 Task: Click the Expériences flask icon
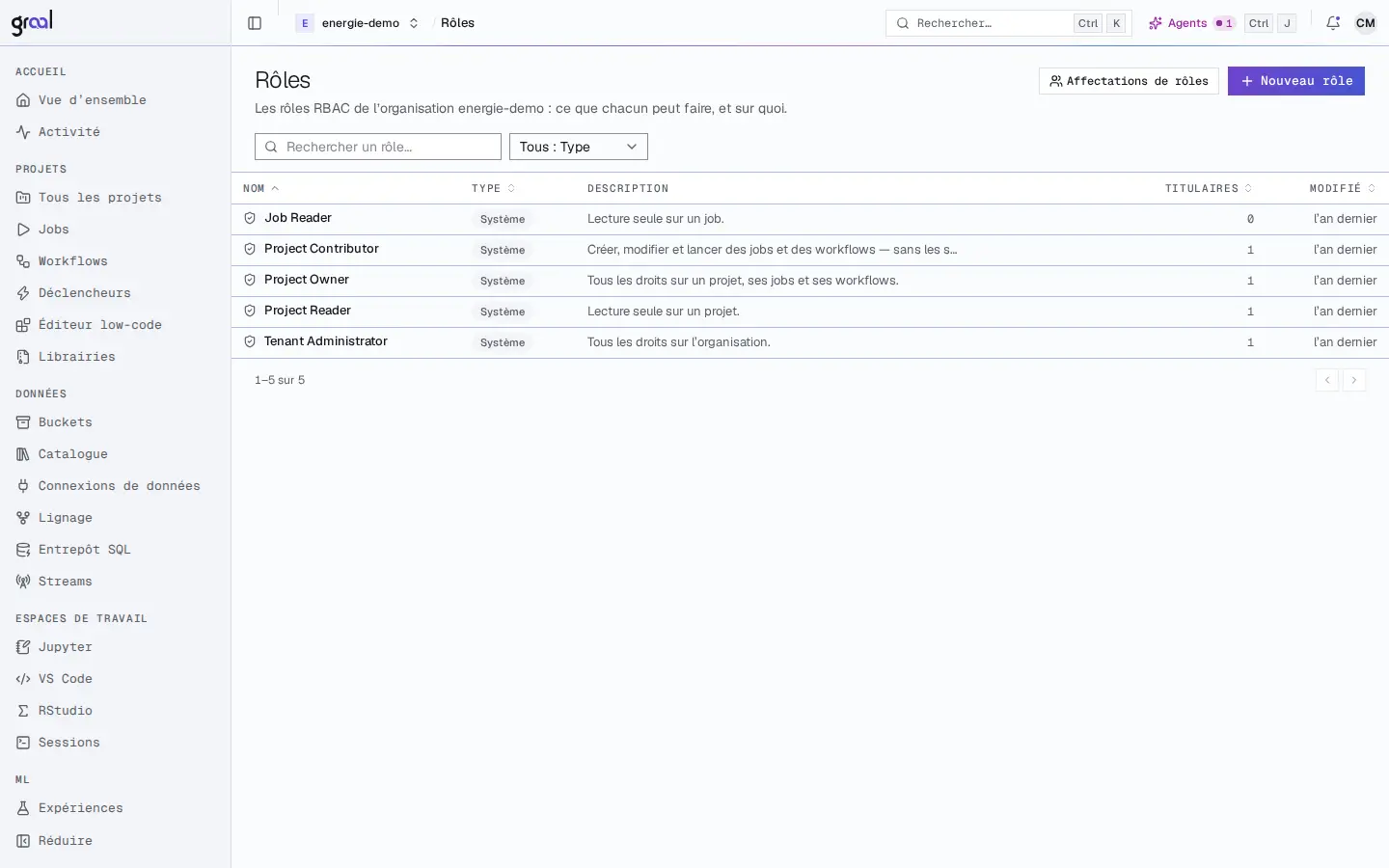click(x=23, y=808)
